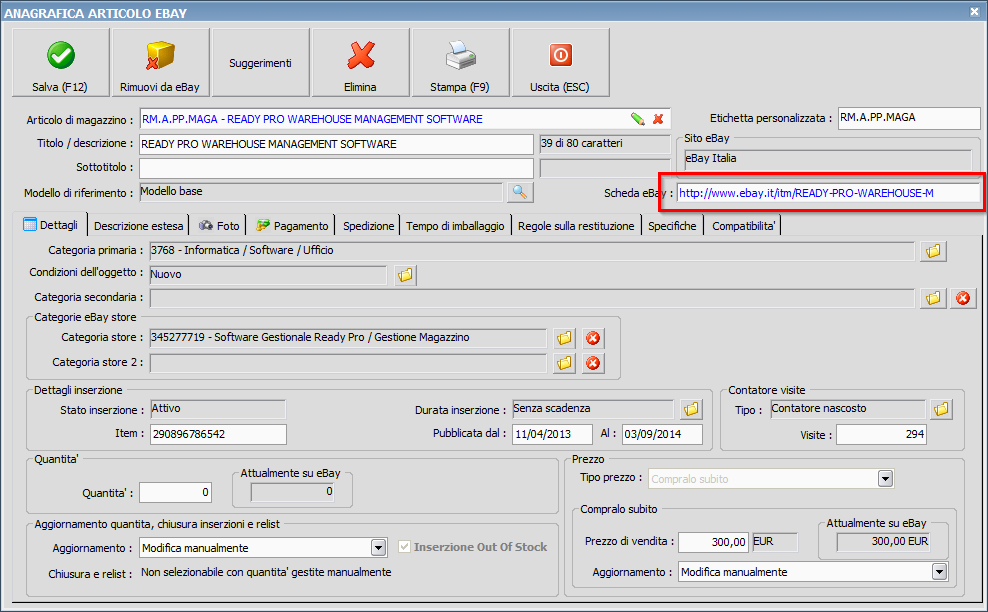The image size is (988, 612).
Task: Expand the Prezzo Aggiornamento dropdown arrow
Action: click(x=939, y=572)
